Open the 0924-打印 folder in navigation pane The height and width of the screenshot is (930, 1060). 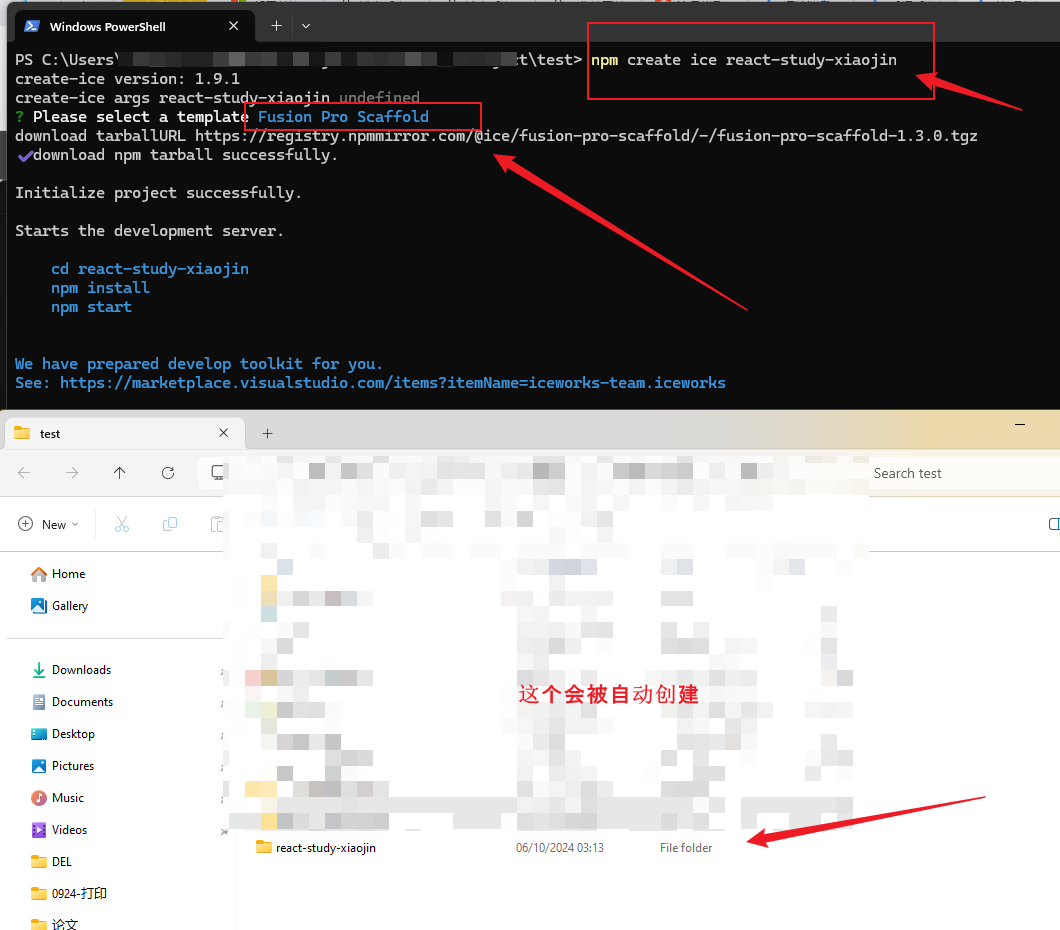coord(79,894)
